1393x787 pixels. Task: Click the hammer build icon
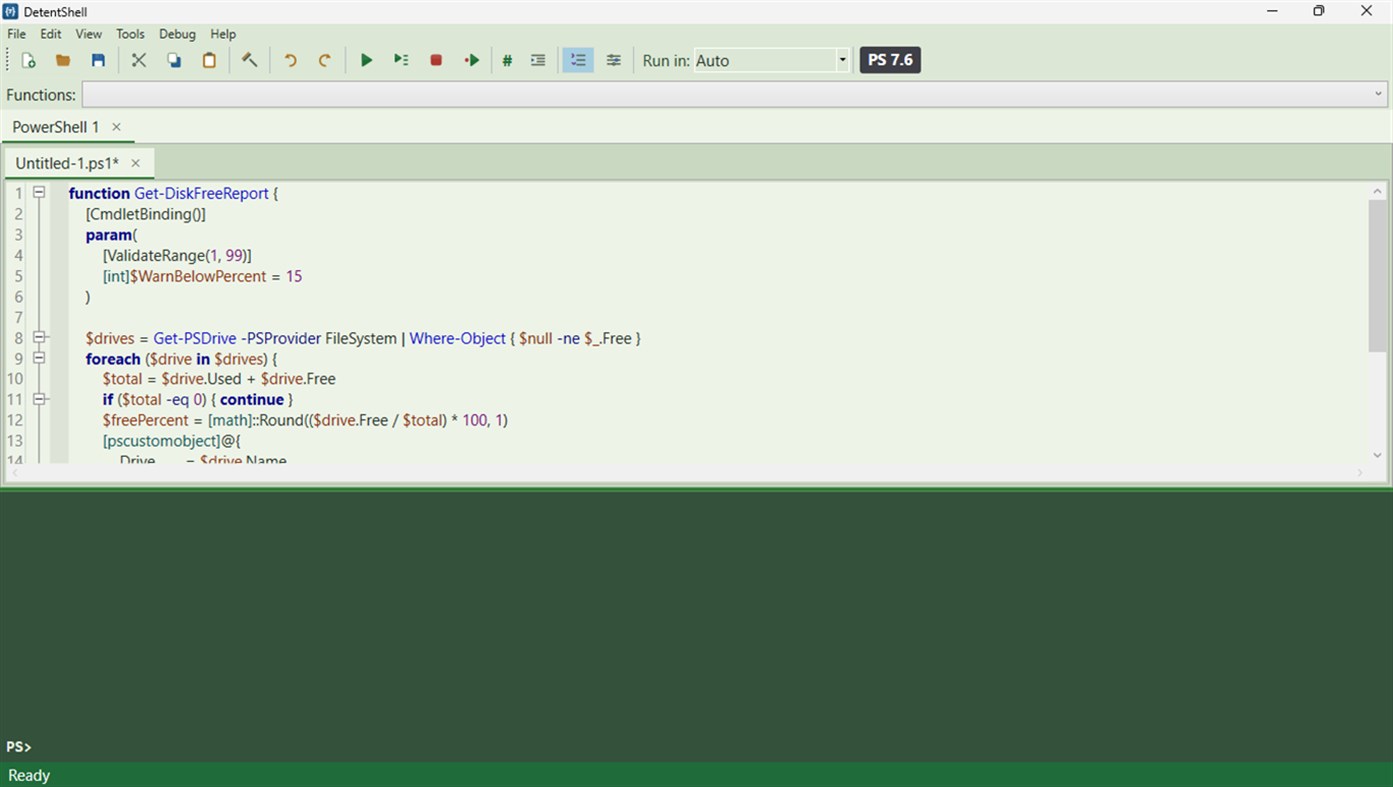250,60
